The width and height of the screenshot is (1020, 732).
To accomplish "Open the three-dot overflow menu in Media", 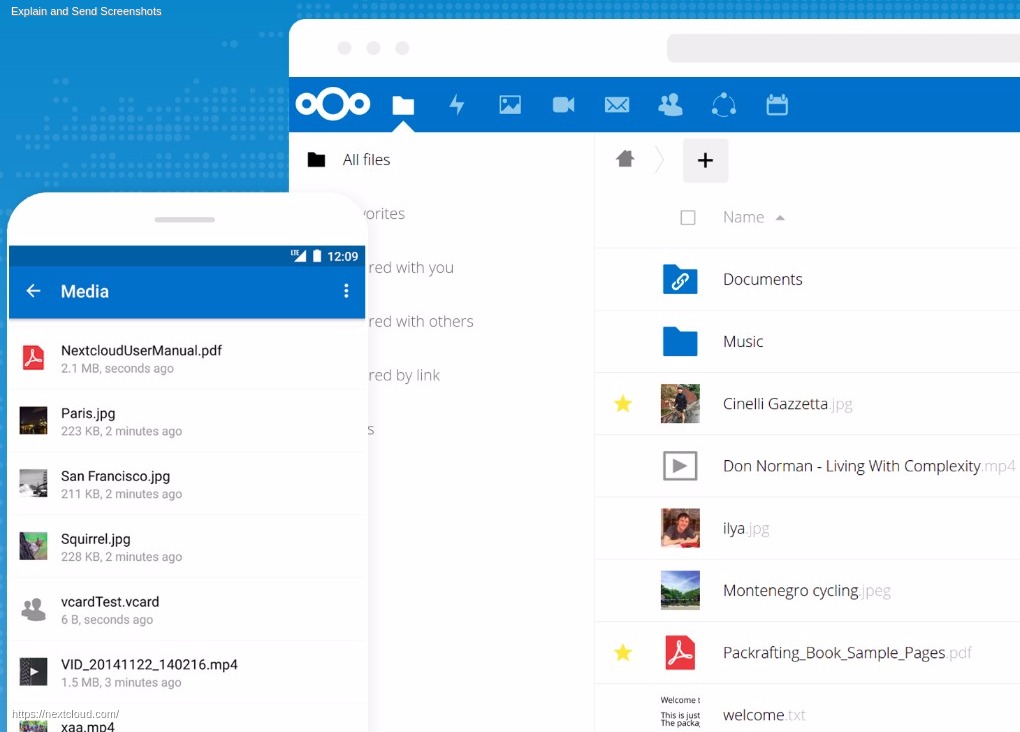I will 346,291.
